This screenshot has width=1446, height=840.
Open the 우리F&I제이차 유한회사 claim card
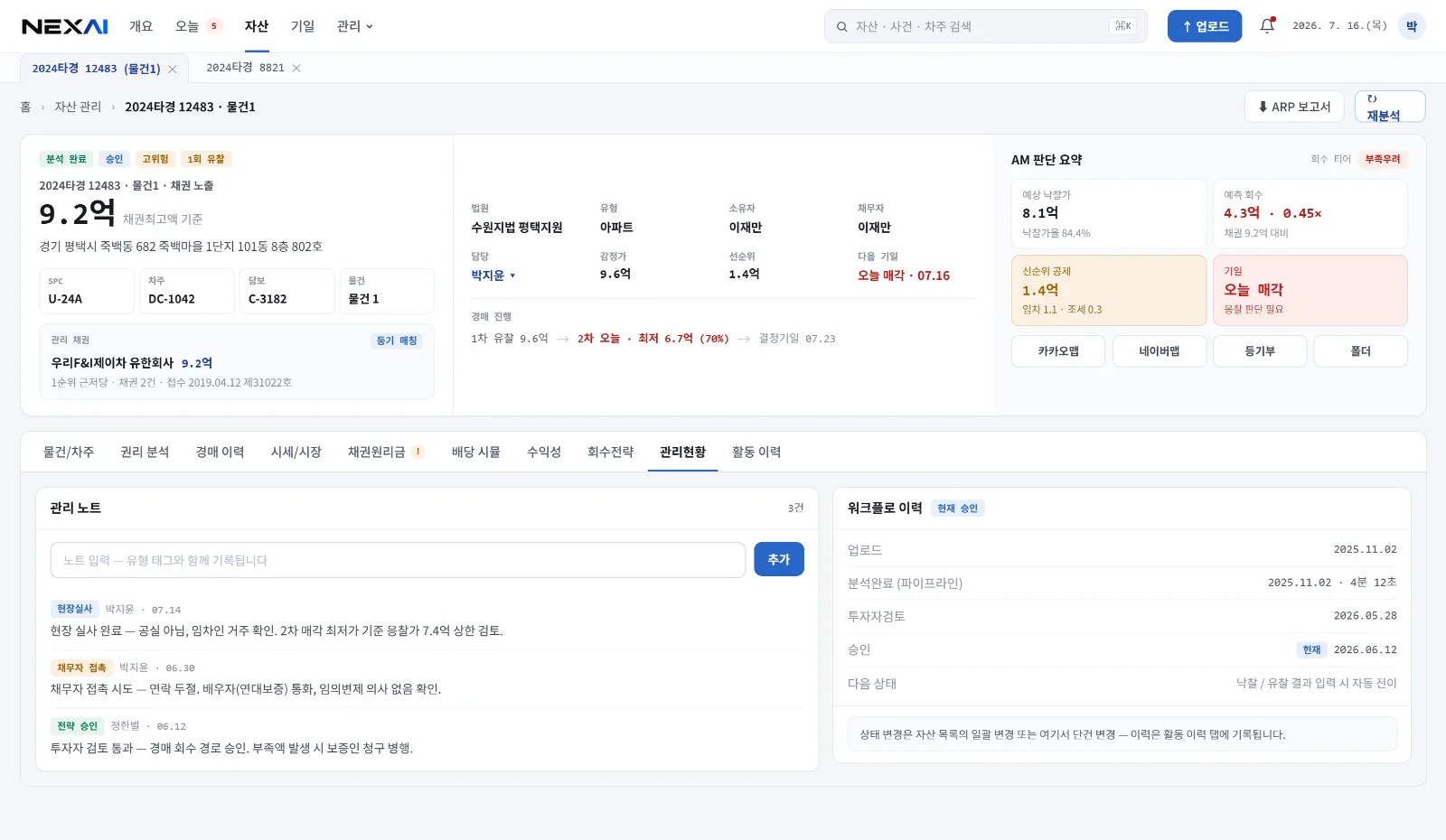pos(237,361)
